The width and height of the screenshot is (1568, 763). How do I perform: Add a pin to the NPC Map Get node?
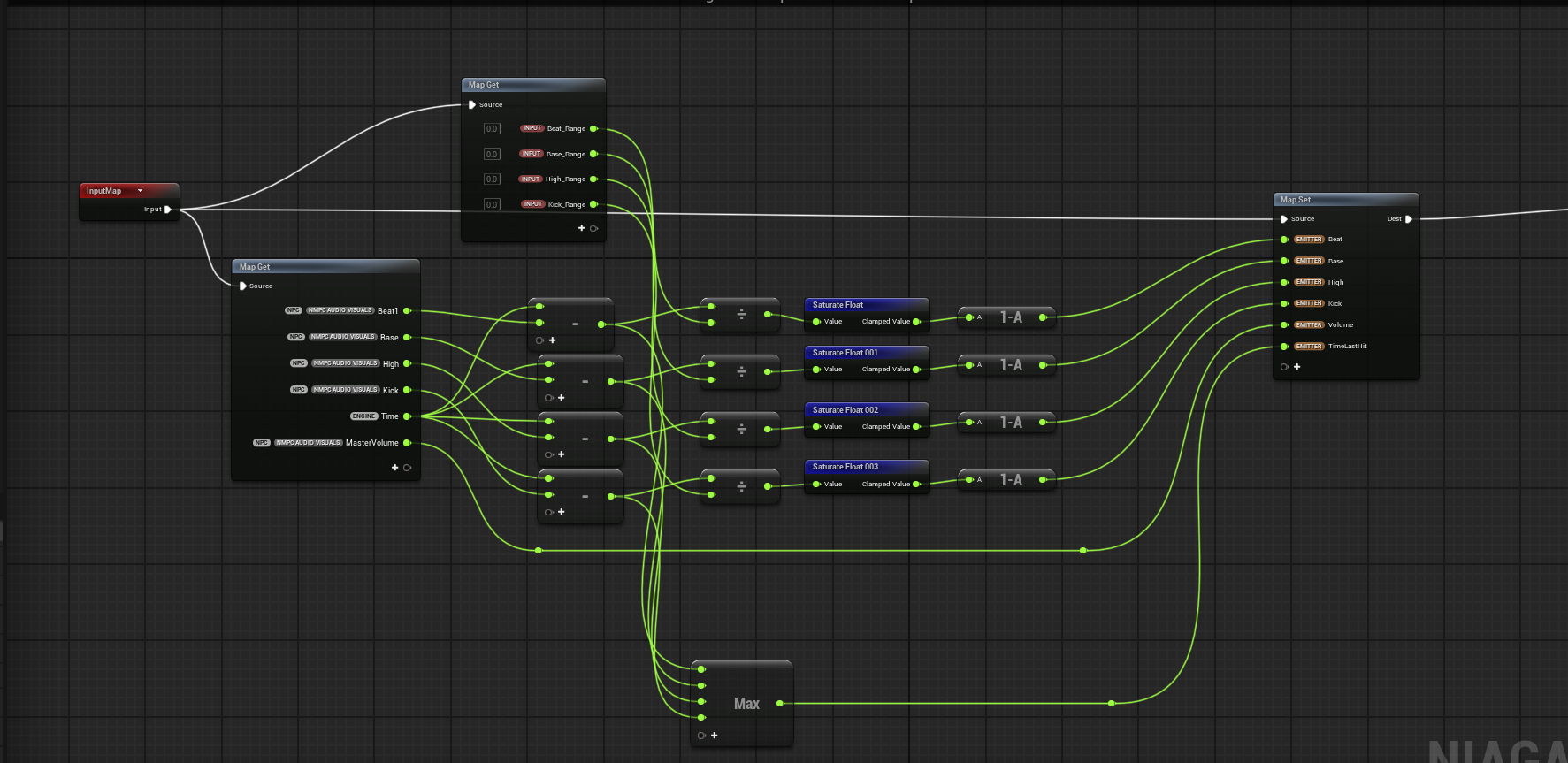tap(395, 468)
